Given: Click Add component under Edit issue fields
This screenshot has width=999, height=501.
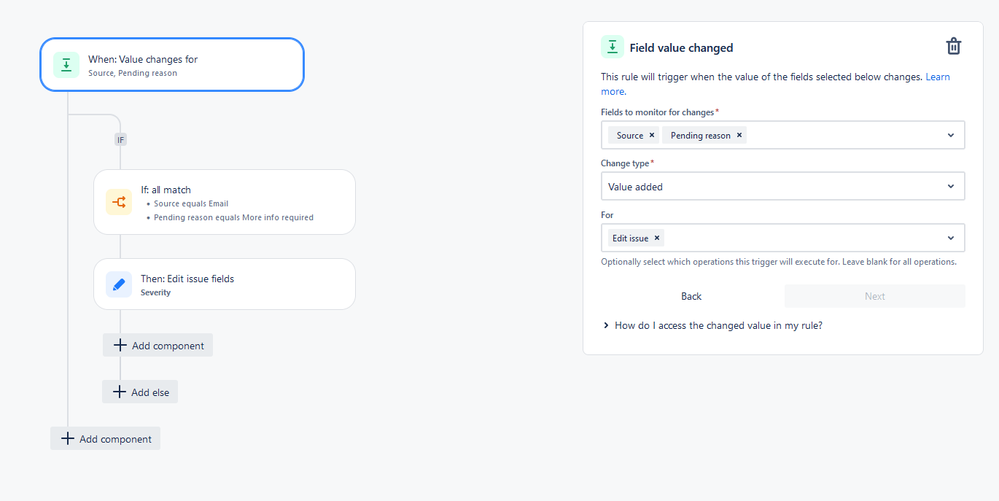Looking at the screenshot, I should click(158, 345).
